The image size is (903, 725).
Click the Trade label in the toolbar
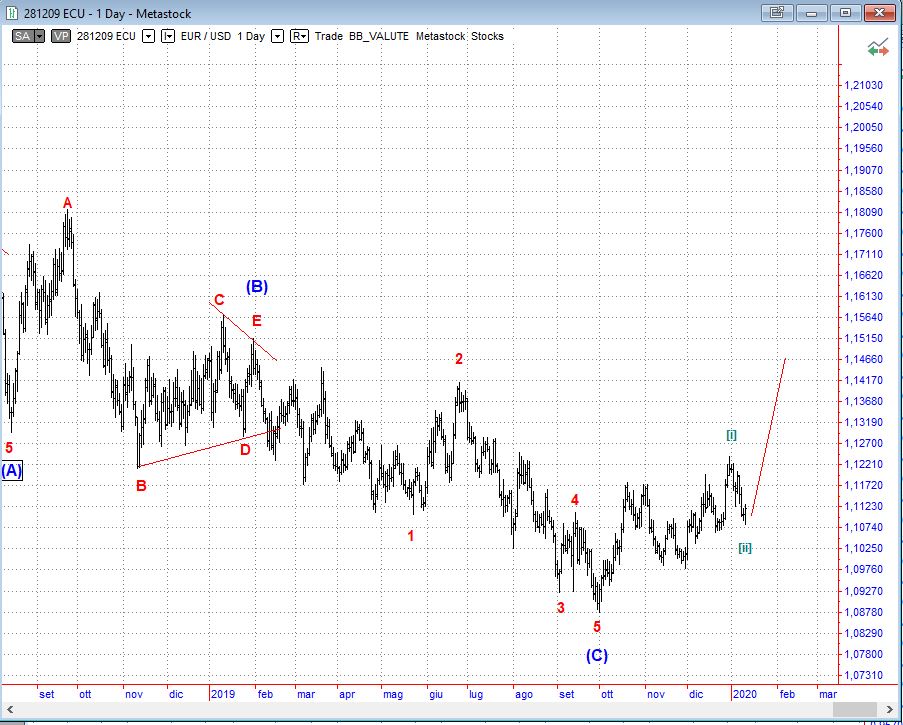pos(329,36)
